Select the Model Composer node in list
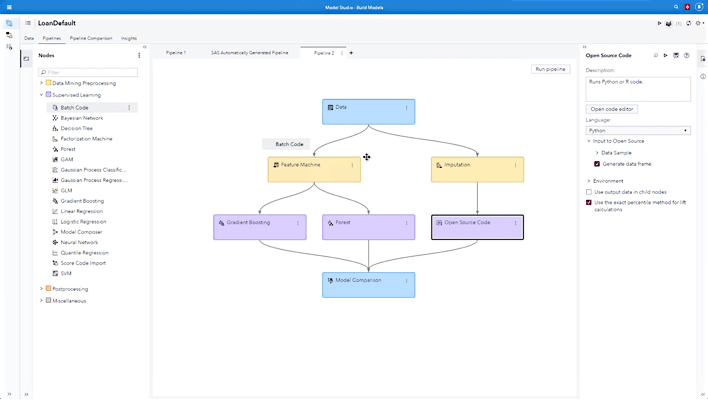708x400 pixels. pos(81,232)
